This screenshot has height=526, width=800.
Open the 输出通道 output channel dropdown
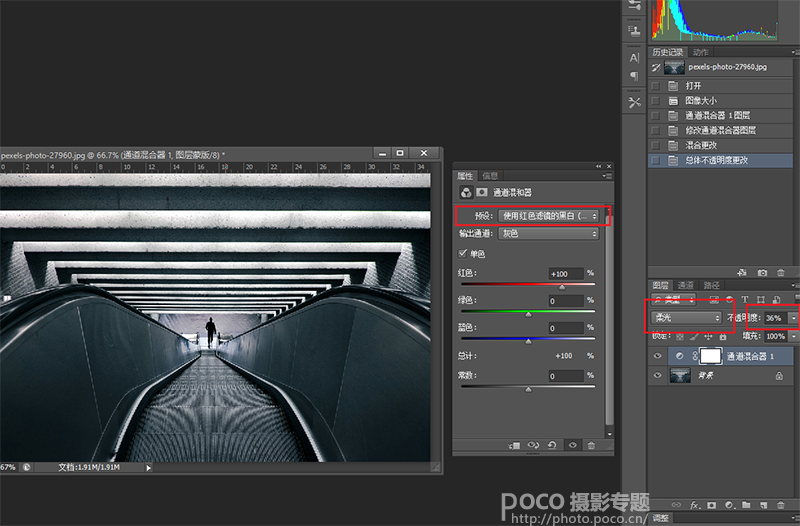[548, 234]
